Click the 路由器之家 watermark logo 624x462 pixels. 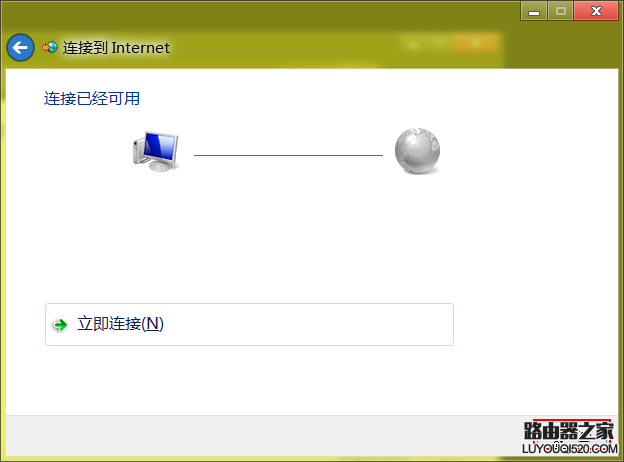coord(569,431)
